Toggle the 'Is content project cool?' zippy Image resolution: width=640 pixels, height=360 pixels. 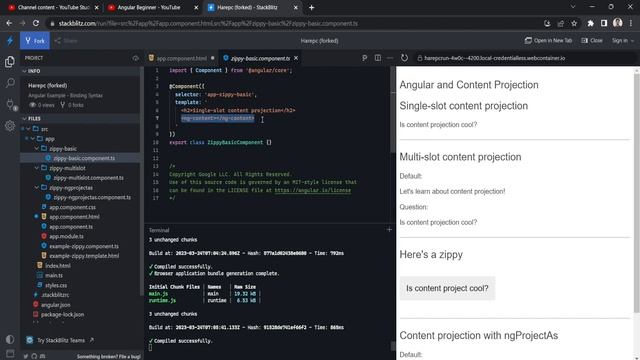coord(447,288)
